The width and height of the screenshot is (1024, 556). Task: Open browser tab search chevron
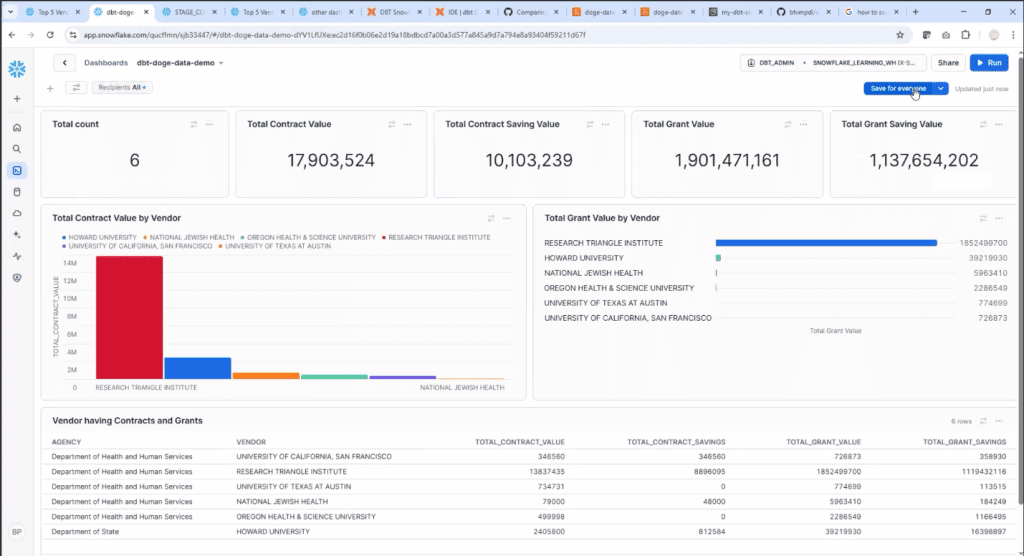pyautogui.click(x=10, y=12)
